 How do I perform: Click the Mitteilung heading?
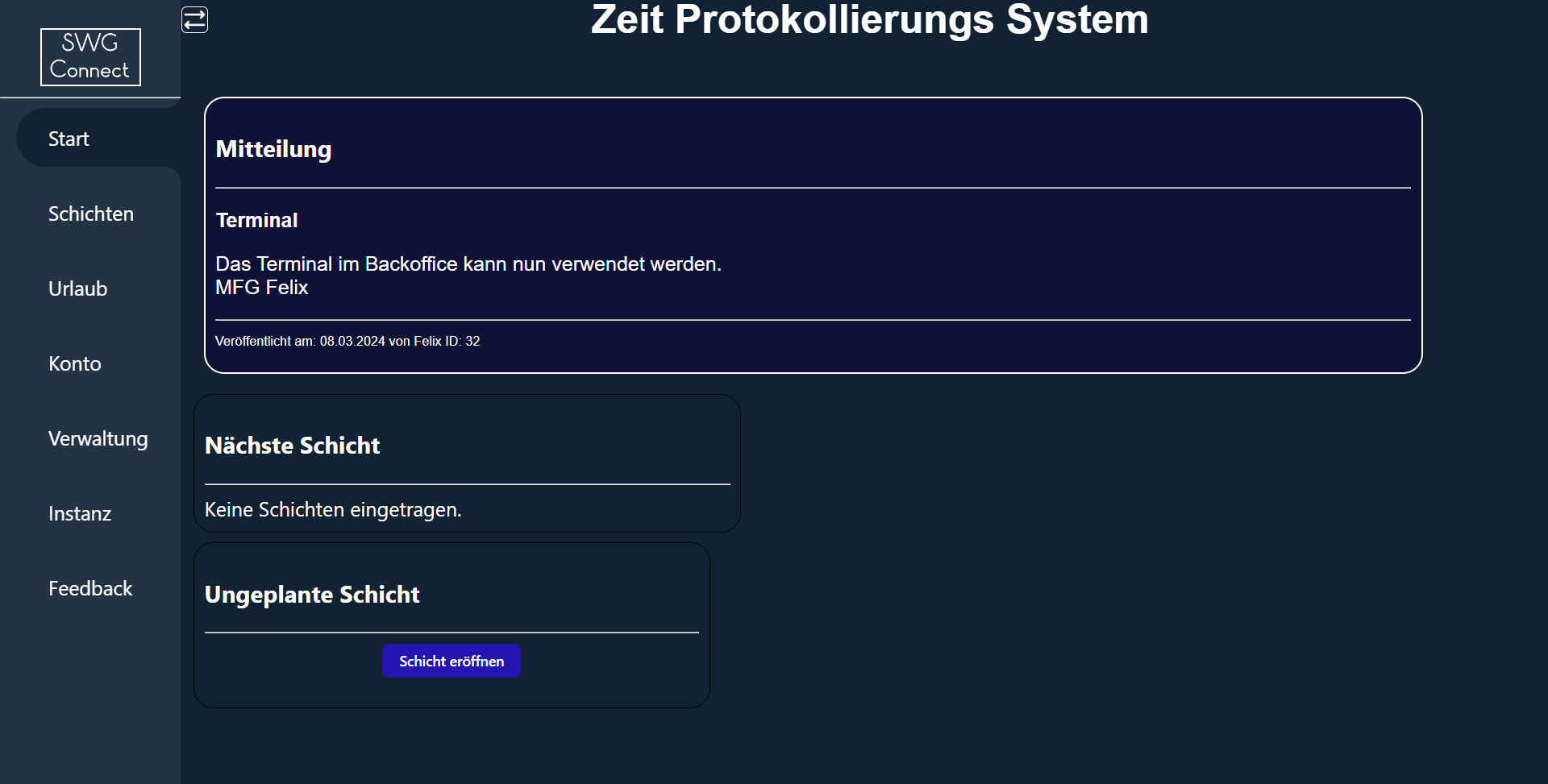(273, 149)
